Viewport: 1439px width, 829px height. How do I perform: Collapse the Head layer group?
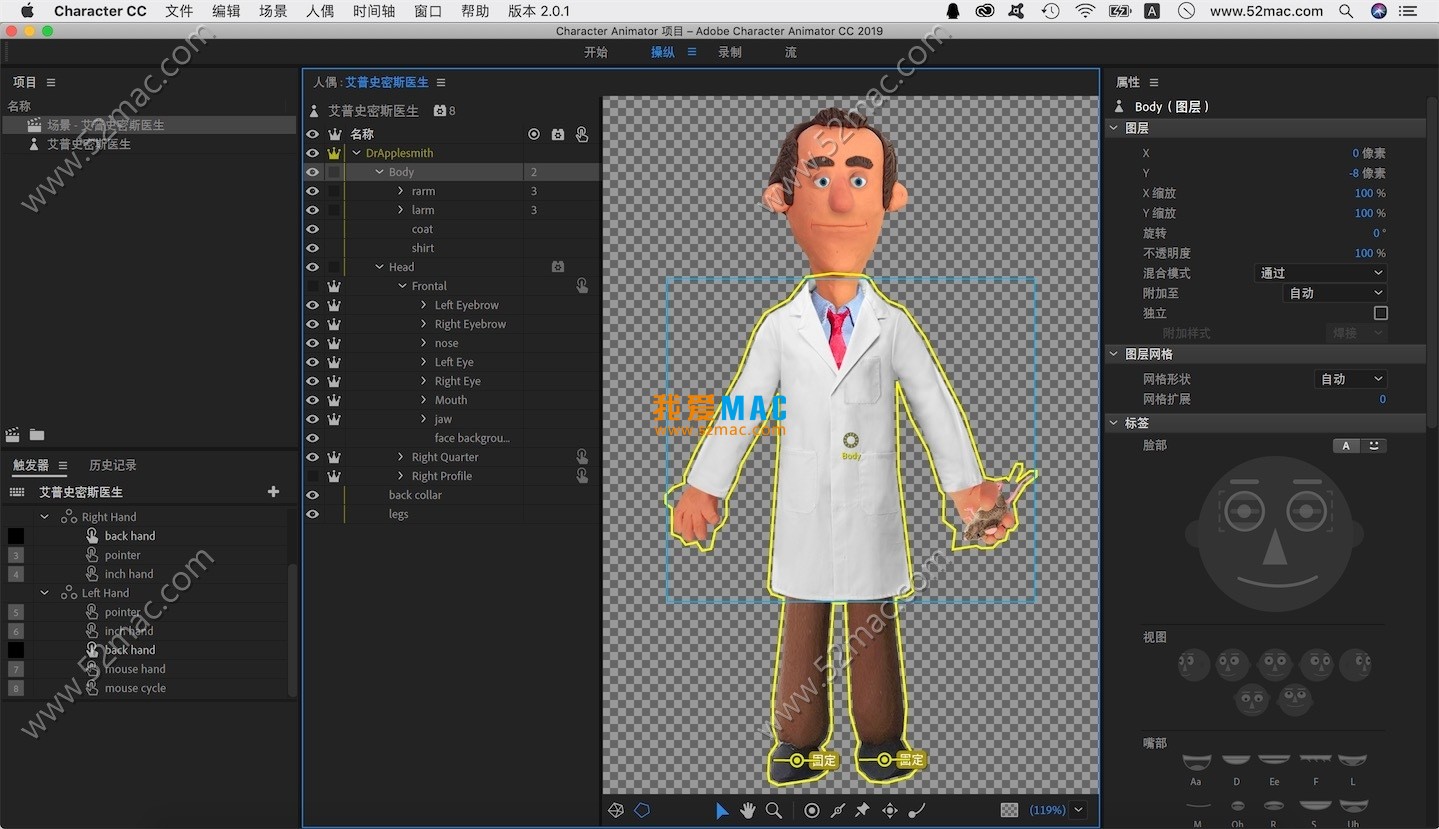pos(380,267)
